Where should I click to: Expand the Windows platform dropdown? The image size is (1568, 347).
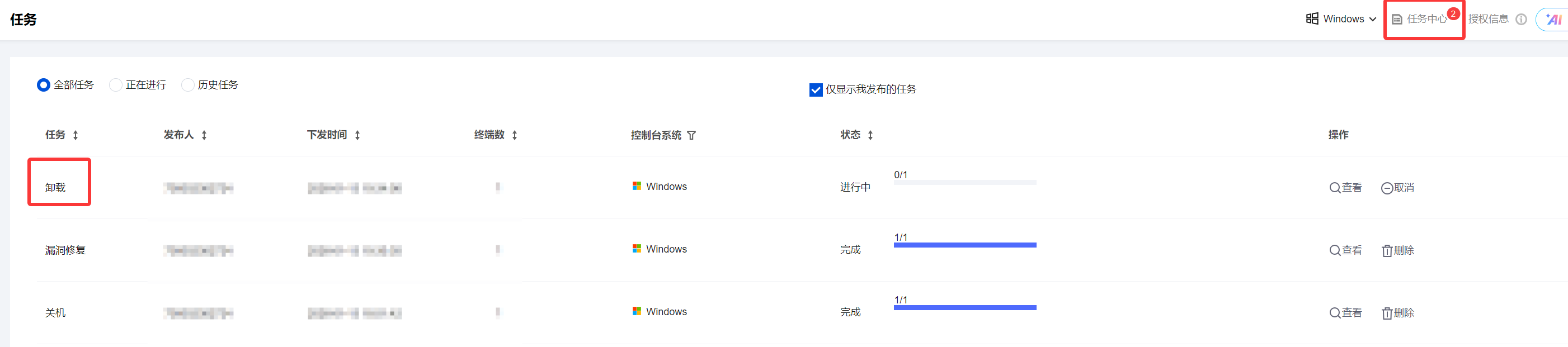pos(1341,20)
